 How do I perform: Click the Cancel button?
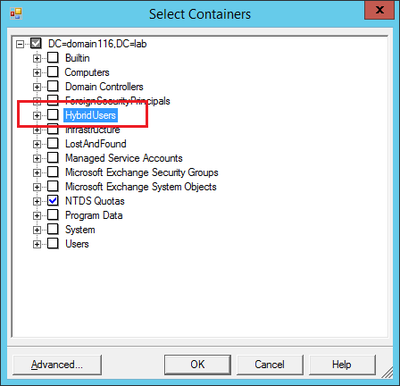pos(270,364)
